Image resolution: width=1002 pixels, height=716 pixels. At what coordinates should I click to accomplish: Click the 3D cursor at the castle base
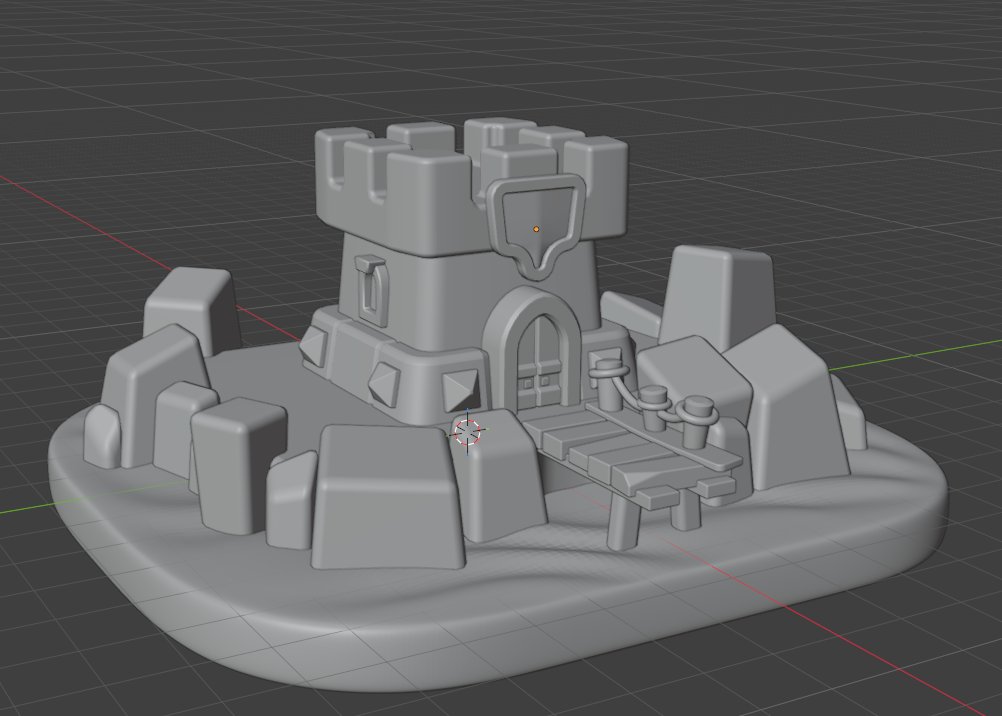[468, 432]
